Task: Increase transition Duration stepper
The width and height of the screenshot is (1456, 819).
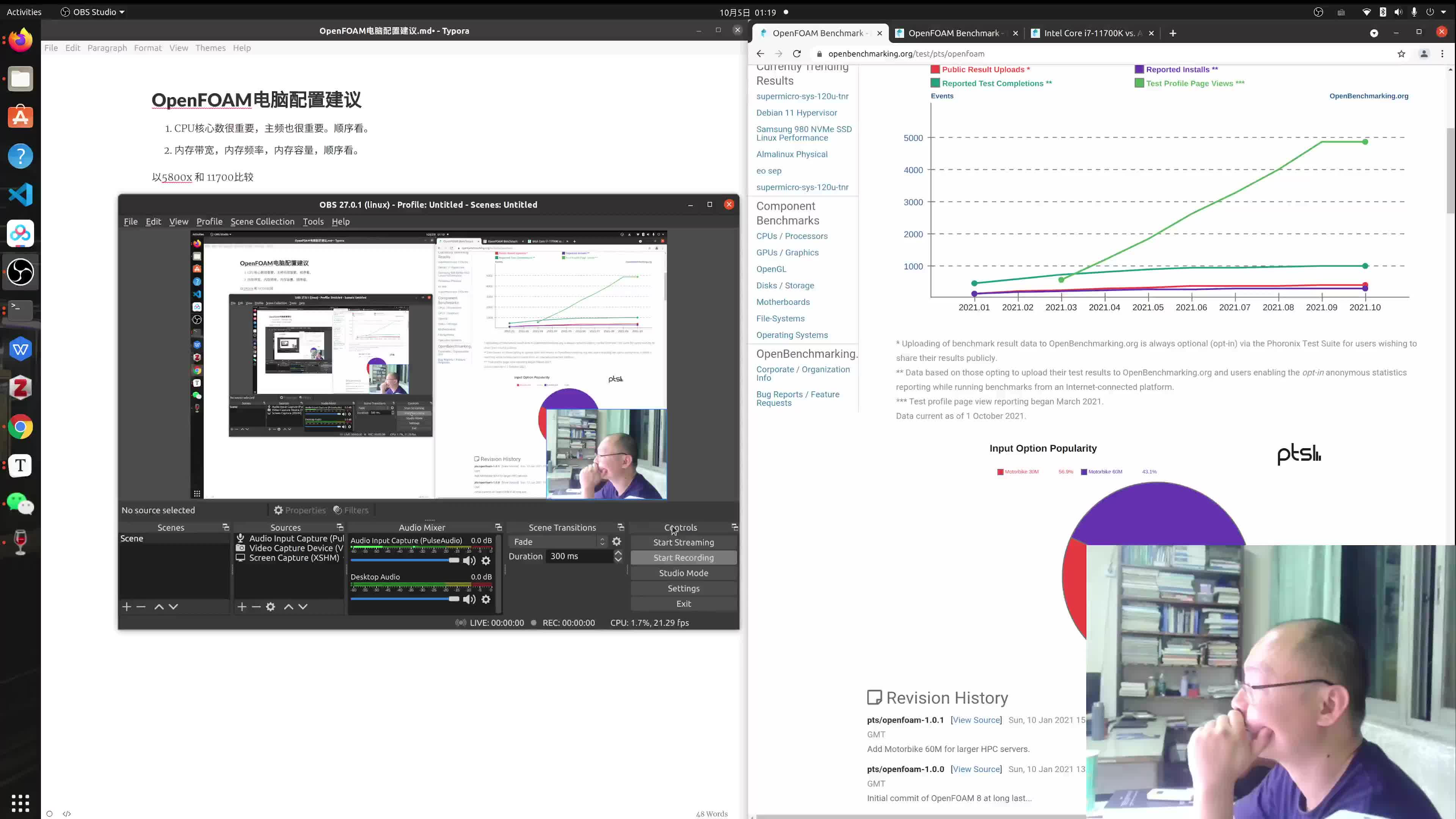Action: [618, 553]
